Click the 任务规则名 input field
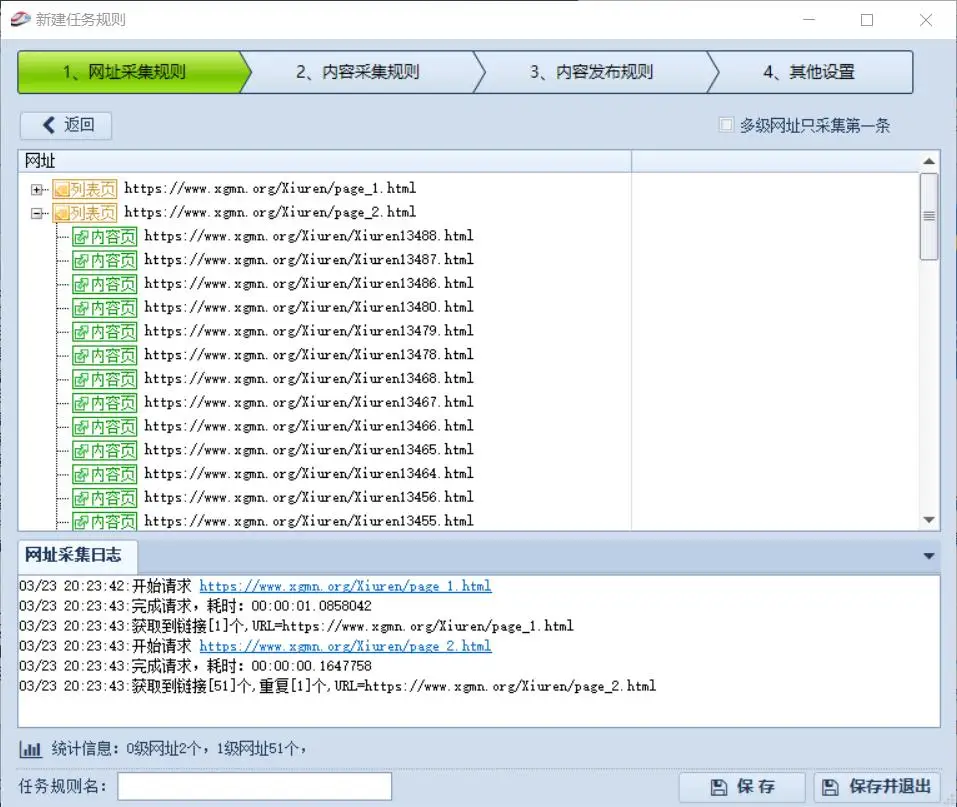This screenshot has height=807, width=957. tap(255, 786)
